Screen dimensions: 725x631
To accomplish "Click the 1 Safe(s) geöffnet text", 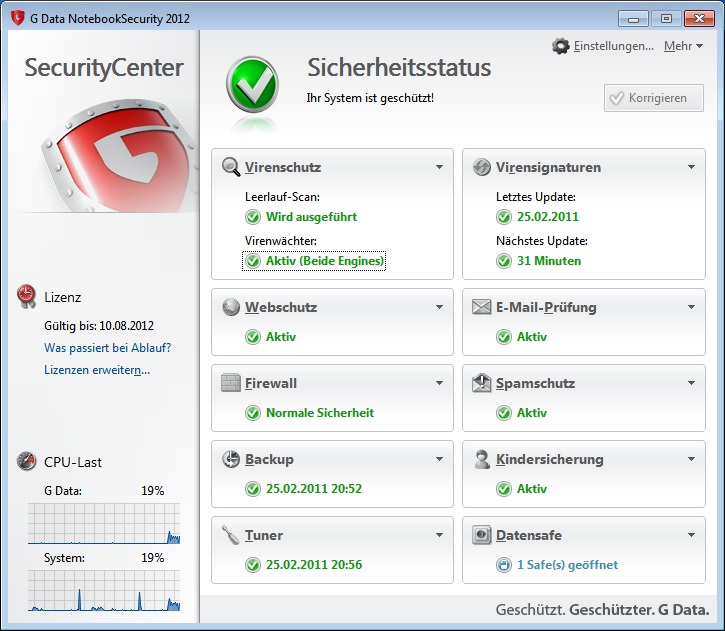I will point(567,564).
